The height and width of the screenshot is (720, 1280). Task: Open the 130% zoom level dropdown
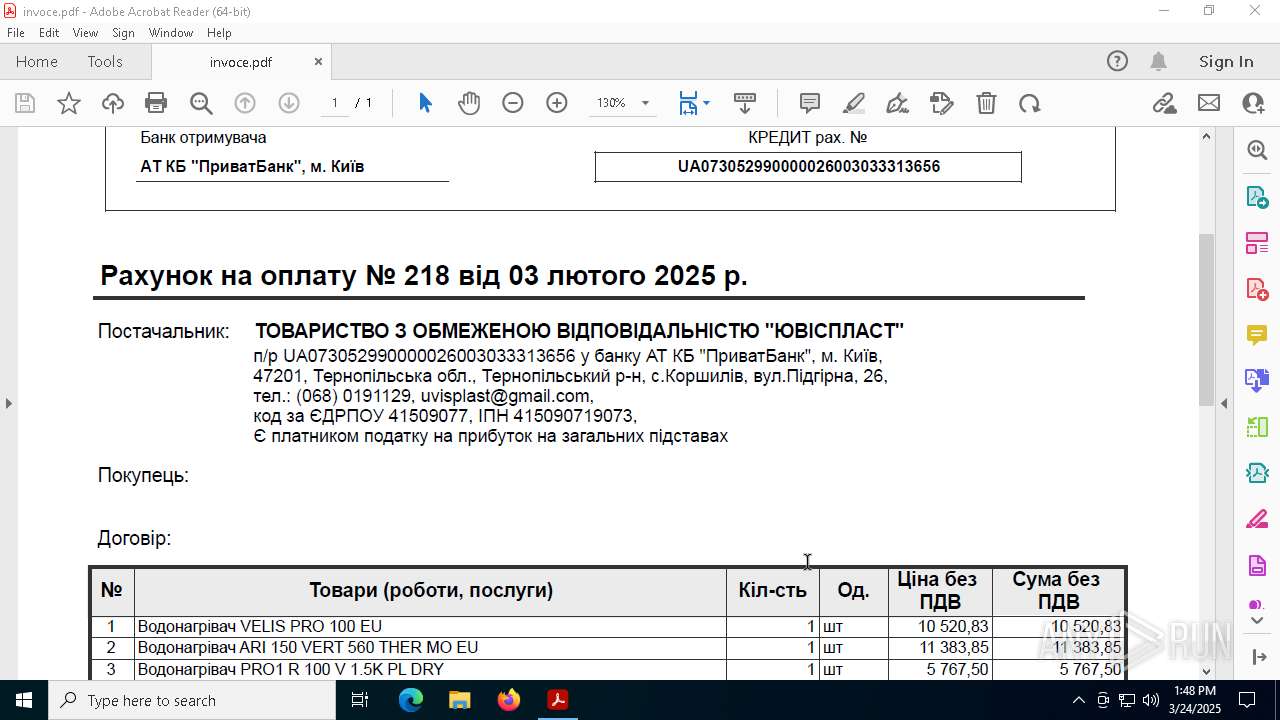[x=645, y=103]
